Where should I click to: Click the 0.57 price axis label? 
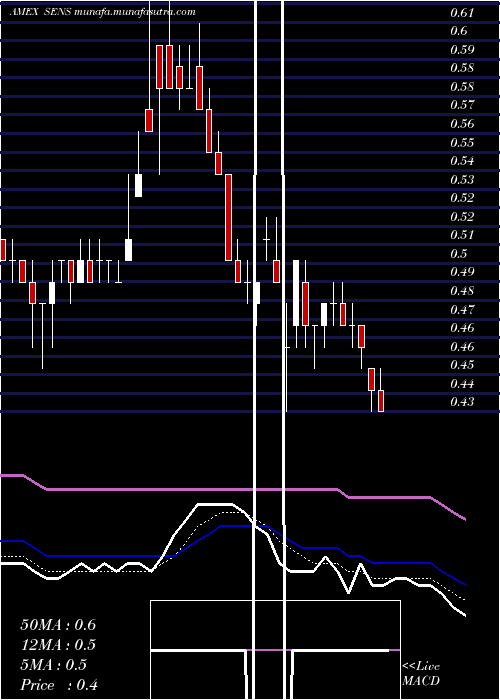462,104
